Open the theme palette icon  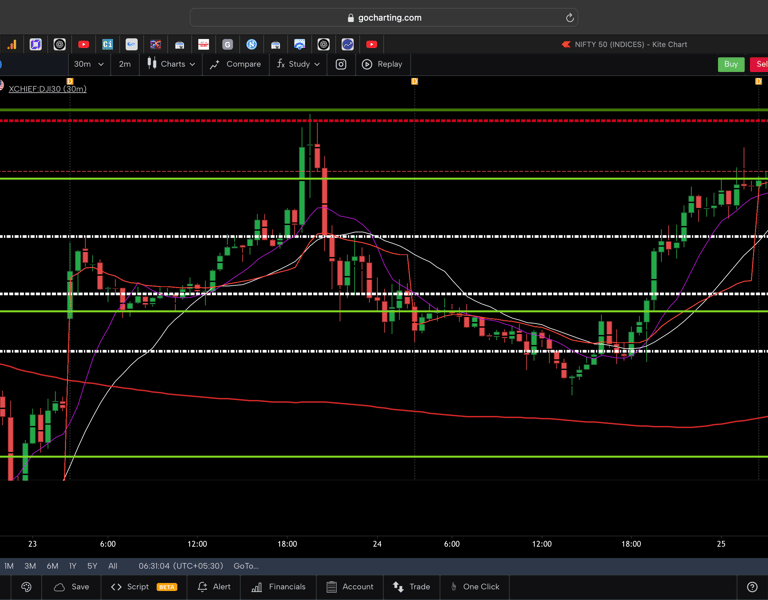pos(26,587)
